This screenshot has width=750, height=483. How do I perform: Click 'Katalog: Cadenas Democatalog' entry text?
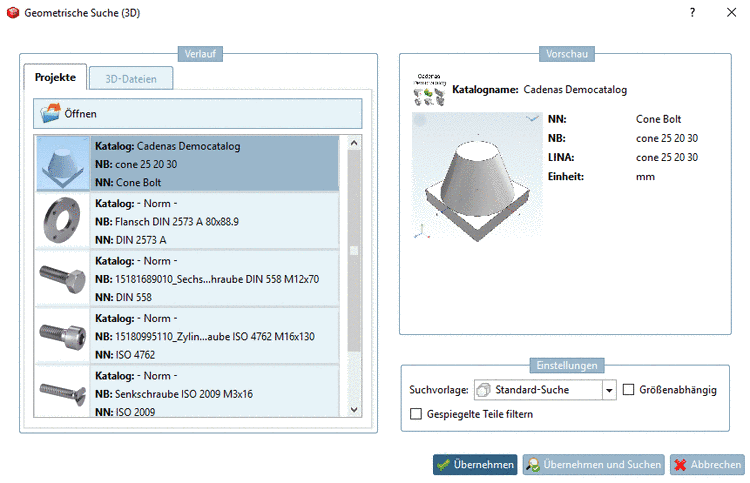pos(167,146)
